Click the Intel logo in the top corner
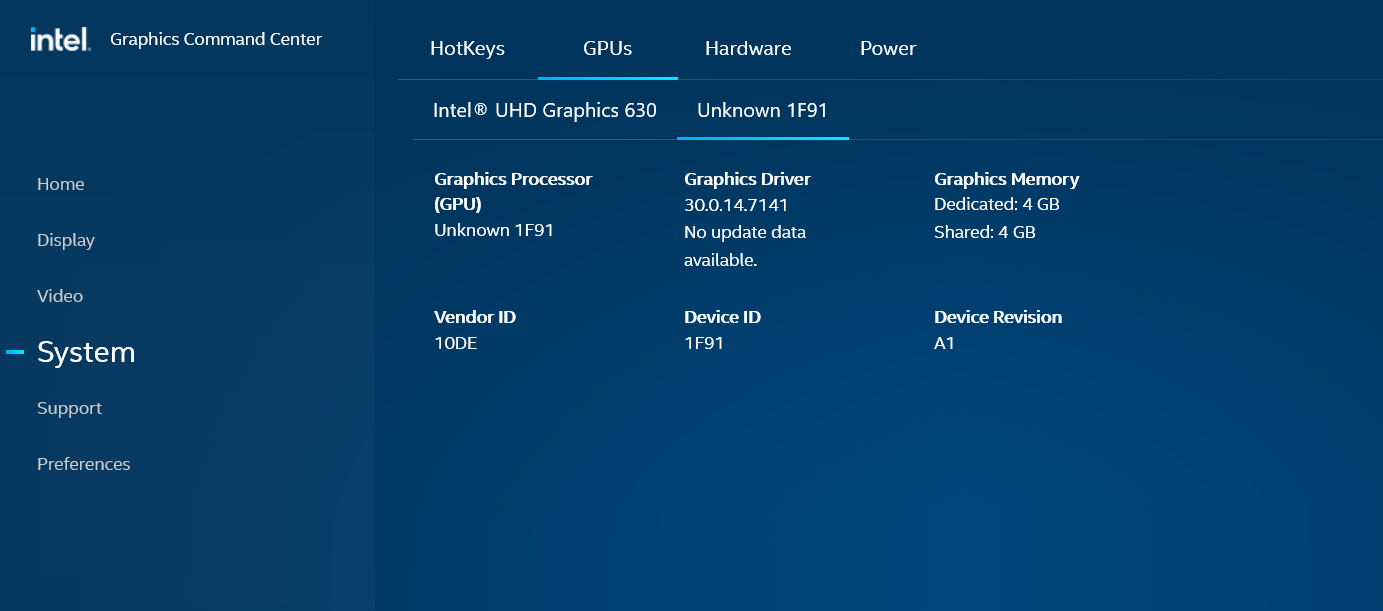The image size is (1383, 611). [x=59, y=38]
